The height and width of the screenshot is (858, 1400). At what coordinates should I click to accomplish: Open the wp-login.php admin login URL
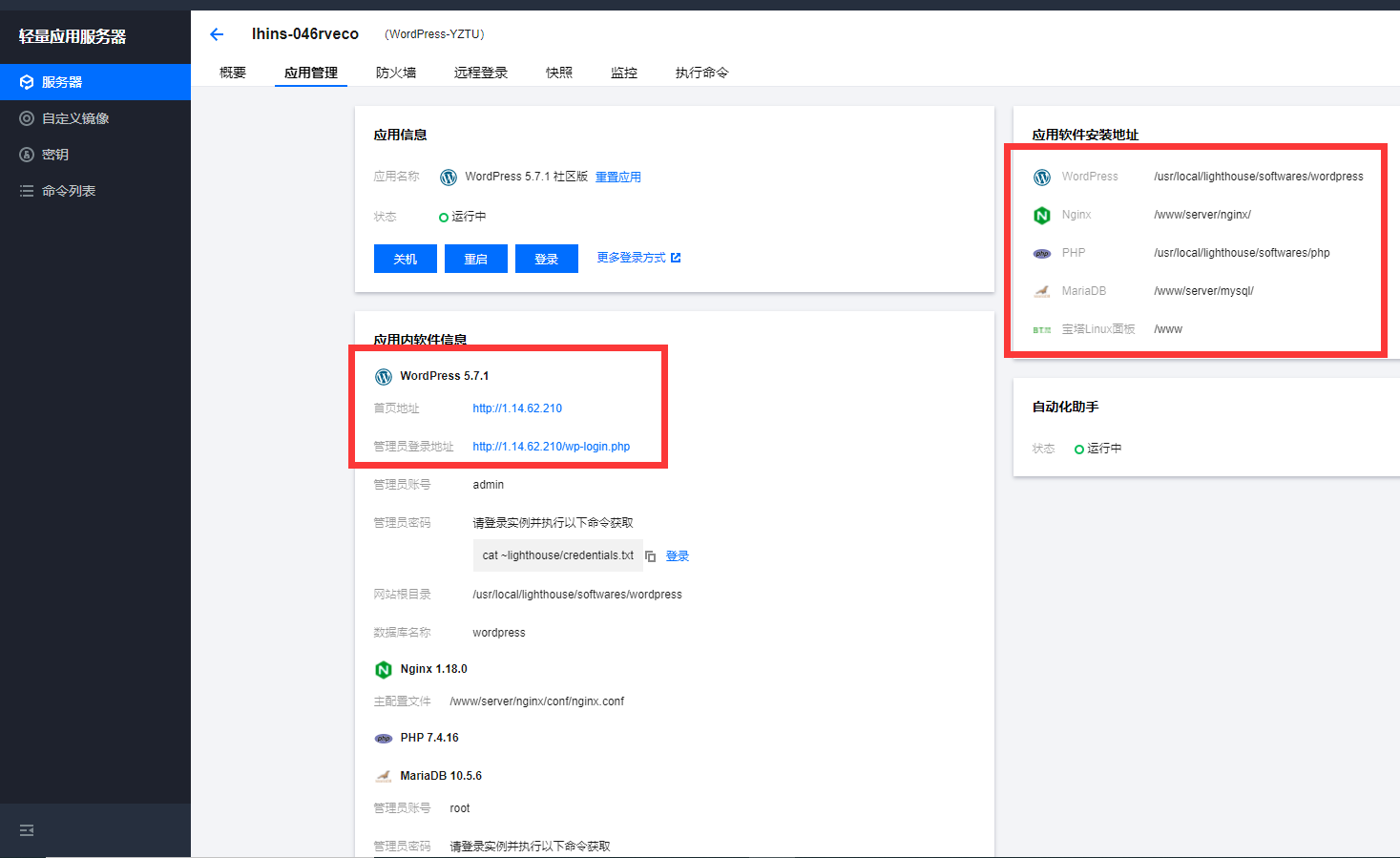(x=552, y=447)
